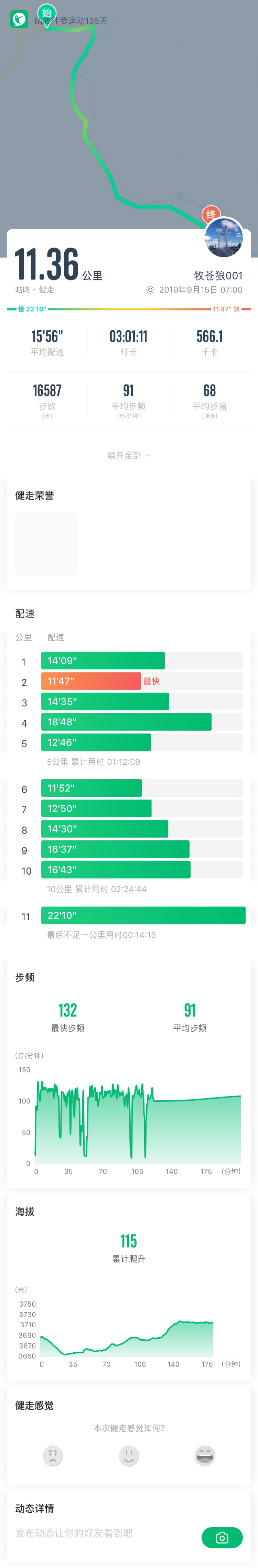Tap the pace gradient bar
This screenshot has width=258, height=1568.
[129, 309]
